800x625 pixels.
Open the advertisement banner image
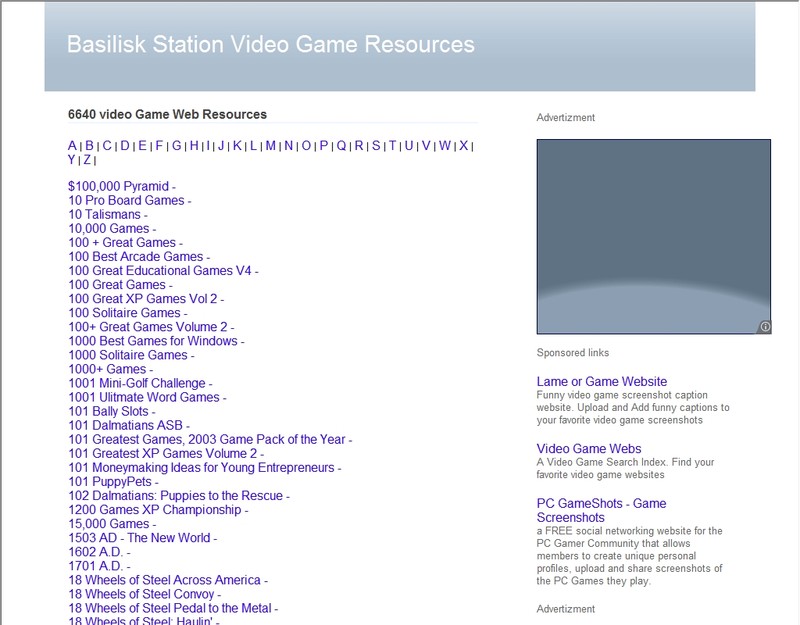[x=653, y=236]
